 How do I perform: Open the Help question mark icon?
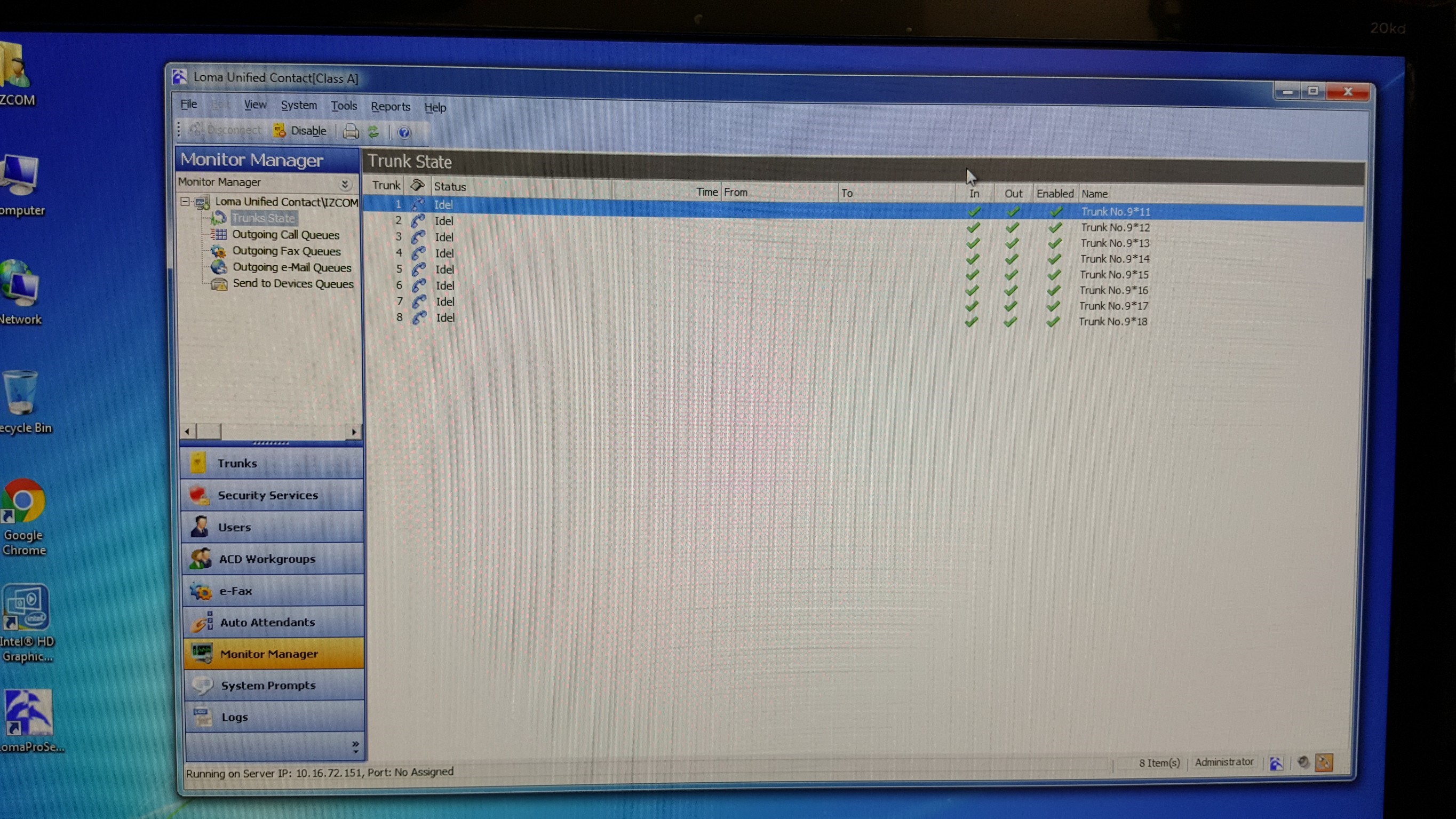click(x=404, y=133)
